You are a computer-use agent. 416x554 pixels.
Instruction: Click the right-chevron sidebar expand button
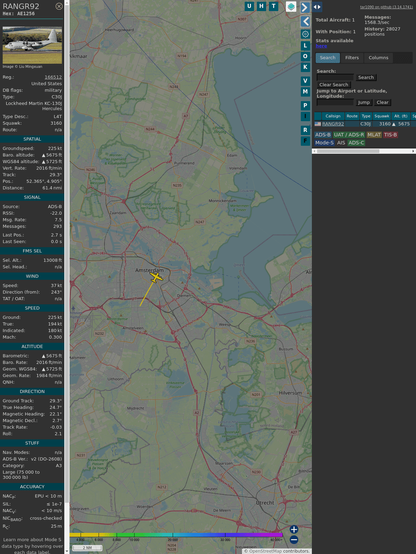(x=305, y=7)
